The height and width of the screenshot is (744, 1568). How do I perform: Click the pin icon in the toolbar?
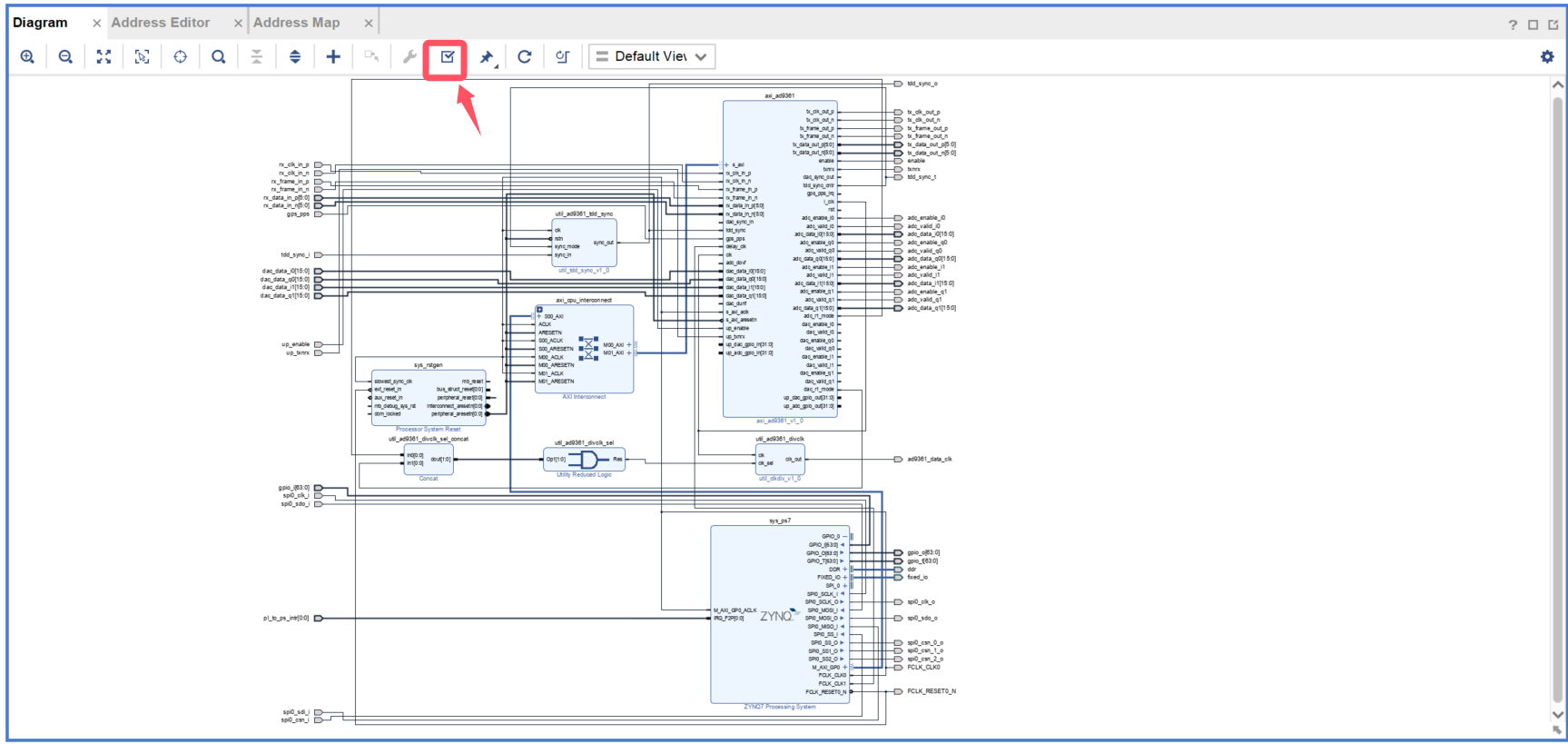pyautogui.click(x=487, y=57)
